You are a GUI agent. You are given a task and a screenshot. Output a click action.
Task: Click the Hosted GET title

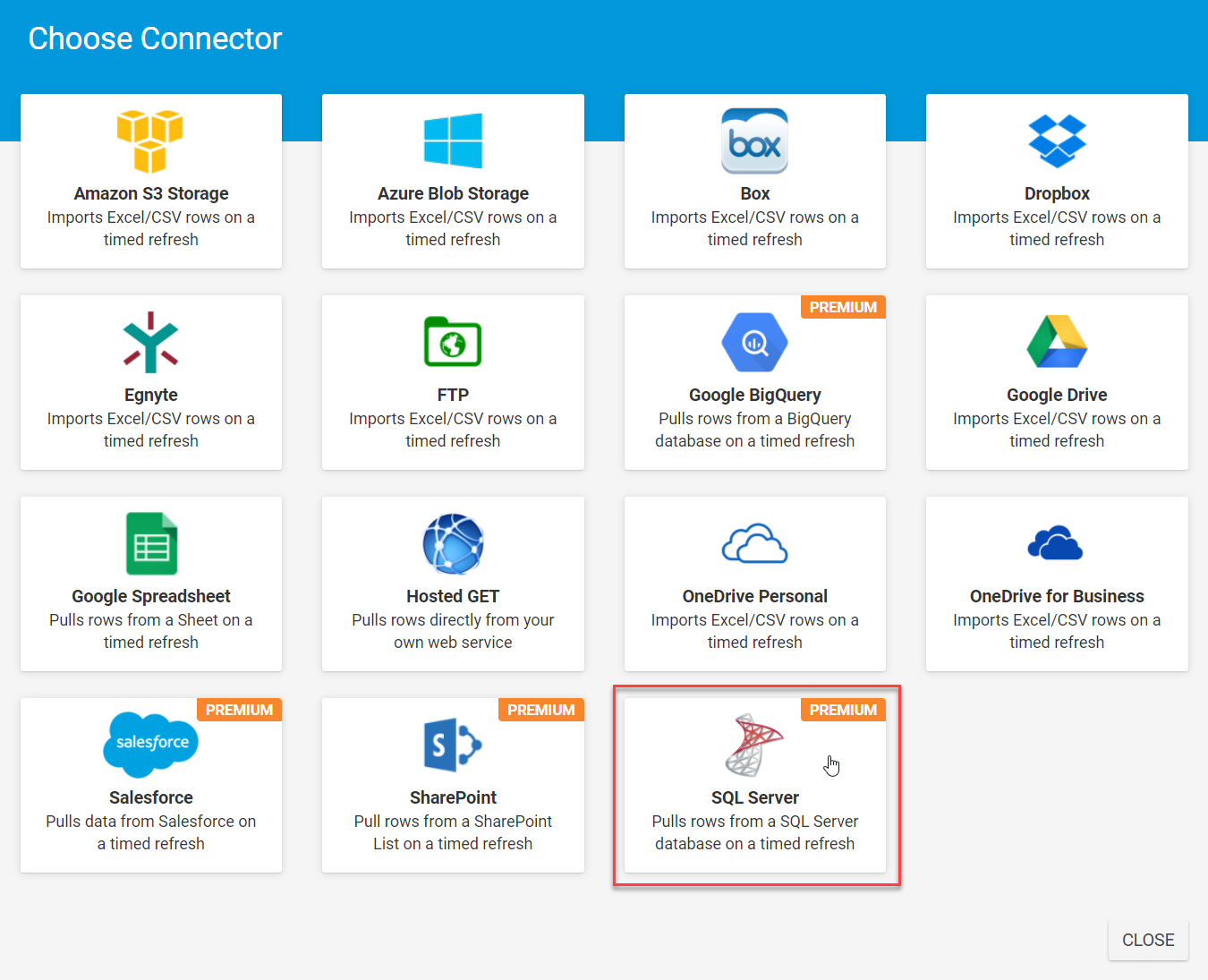pyautogui.click(x=453, y=596)
